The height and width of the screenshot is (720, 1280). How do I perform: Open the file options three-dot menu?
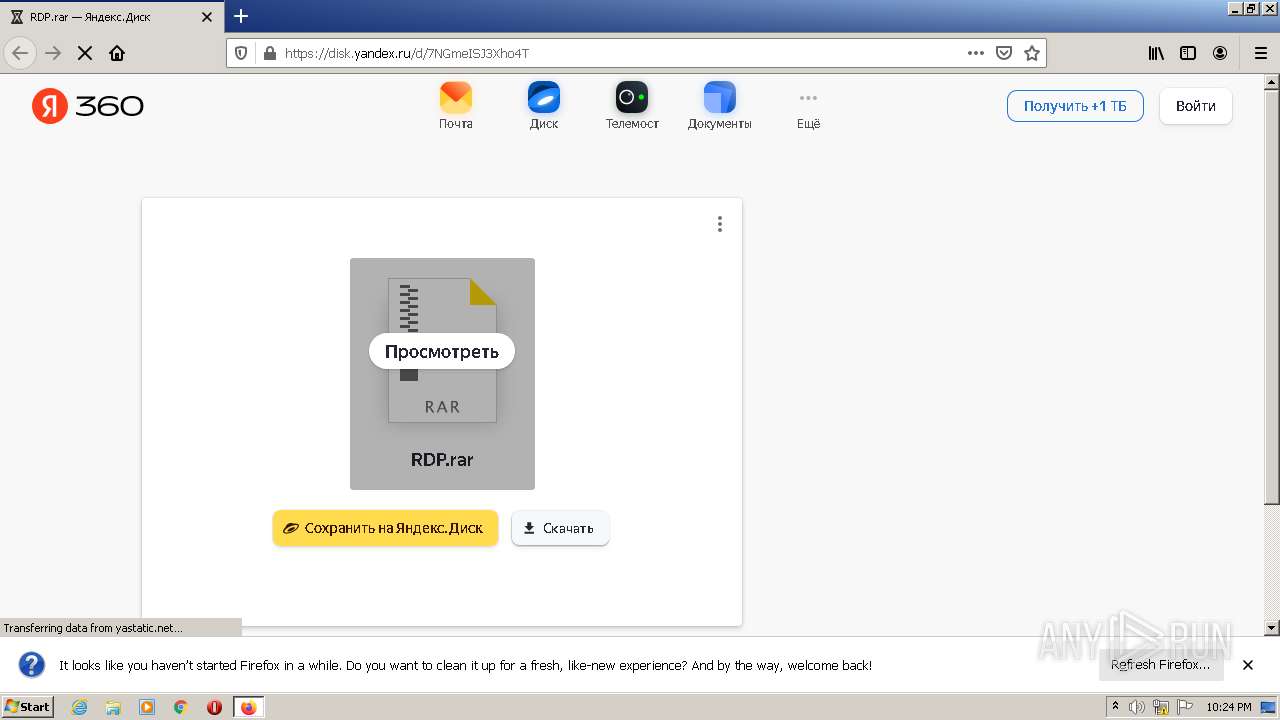coord(720,224)
